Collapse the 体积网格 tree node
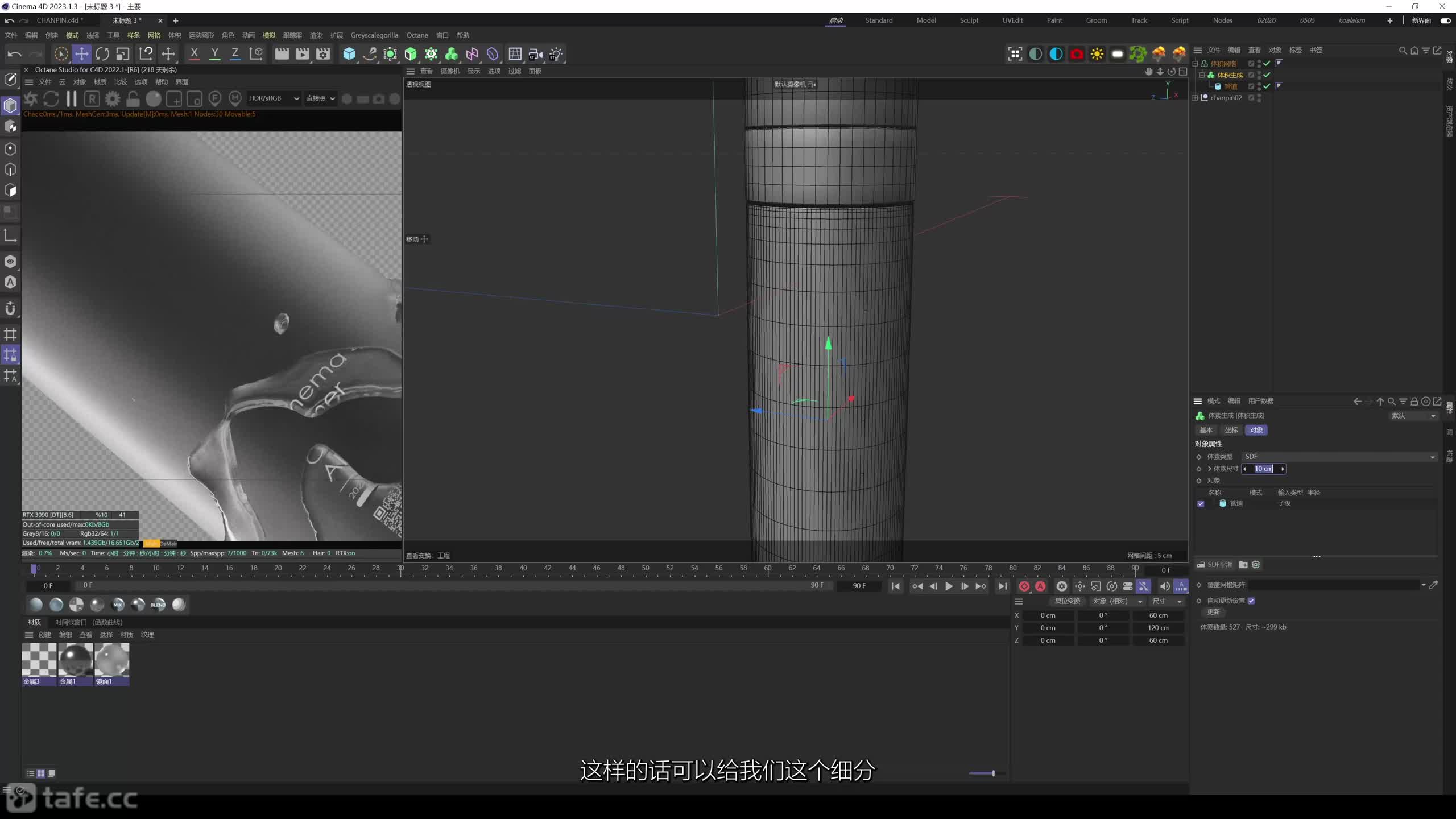Viewport: 1456px width, 819px height. tap(1196, 64)
